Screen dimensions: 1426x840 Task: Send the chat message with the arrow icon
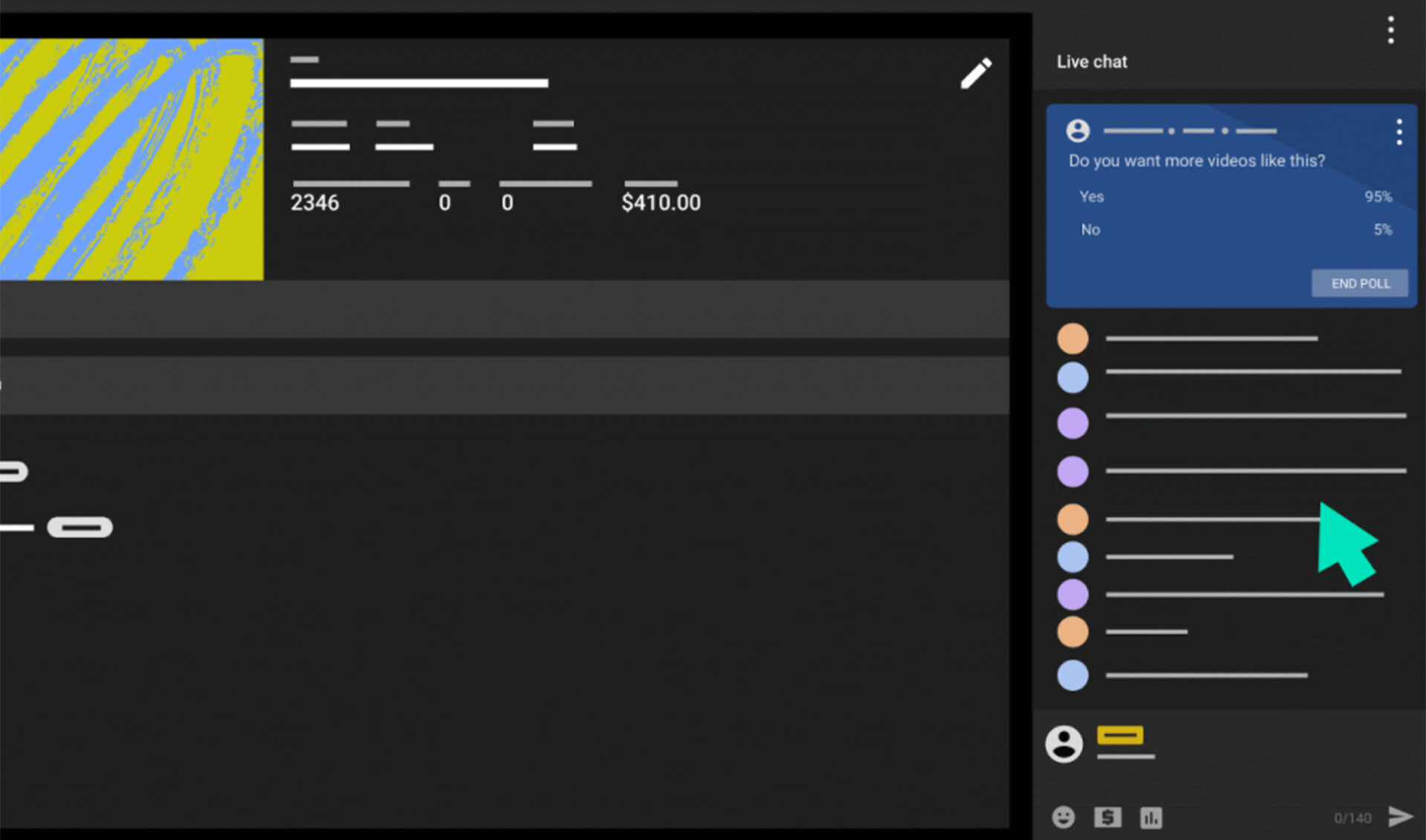coord(1399,815)
